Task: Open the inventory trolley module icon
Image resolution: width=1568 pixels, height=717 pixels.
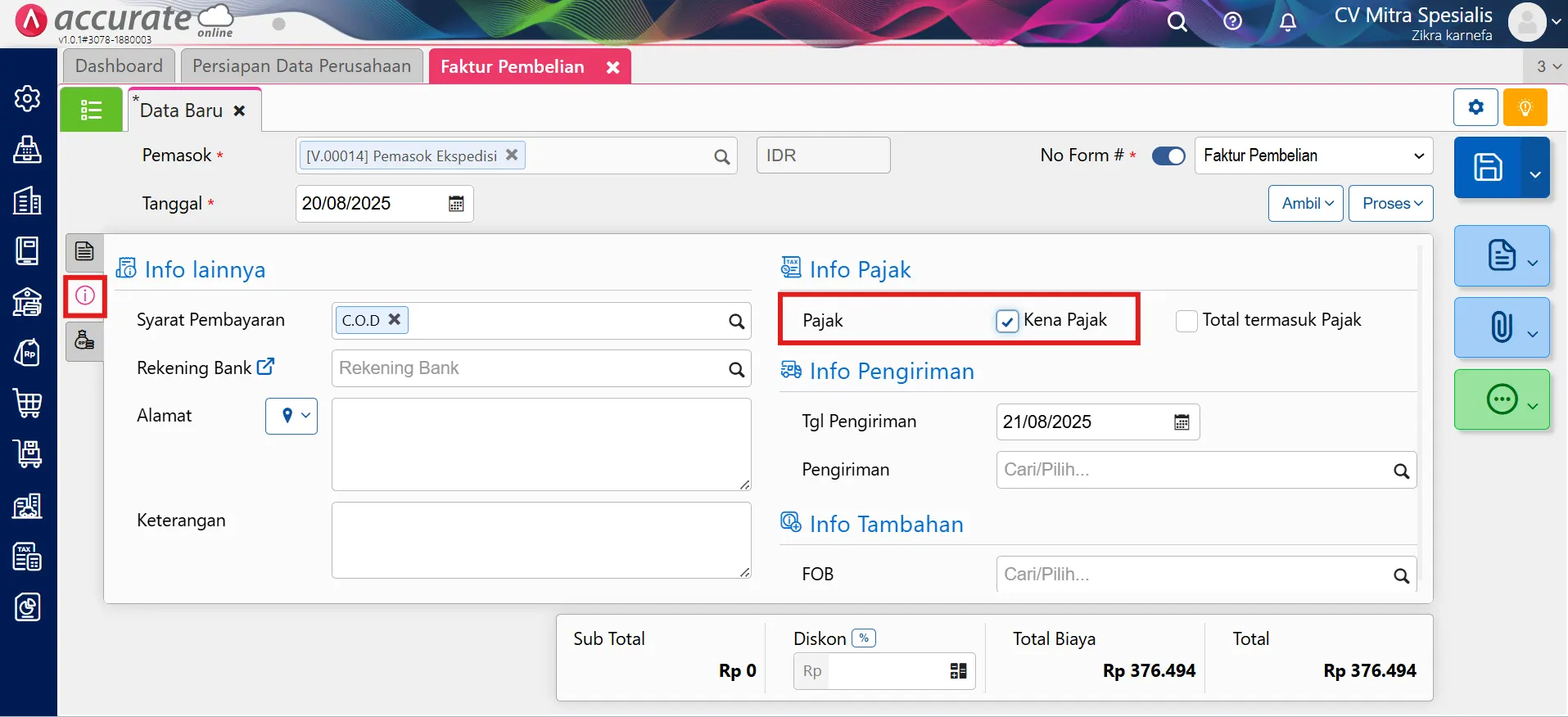Action: coord(28,454)
